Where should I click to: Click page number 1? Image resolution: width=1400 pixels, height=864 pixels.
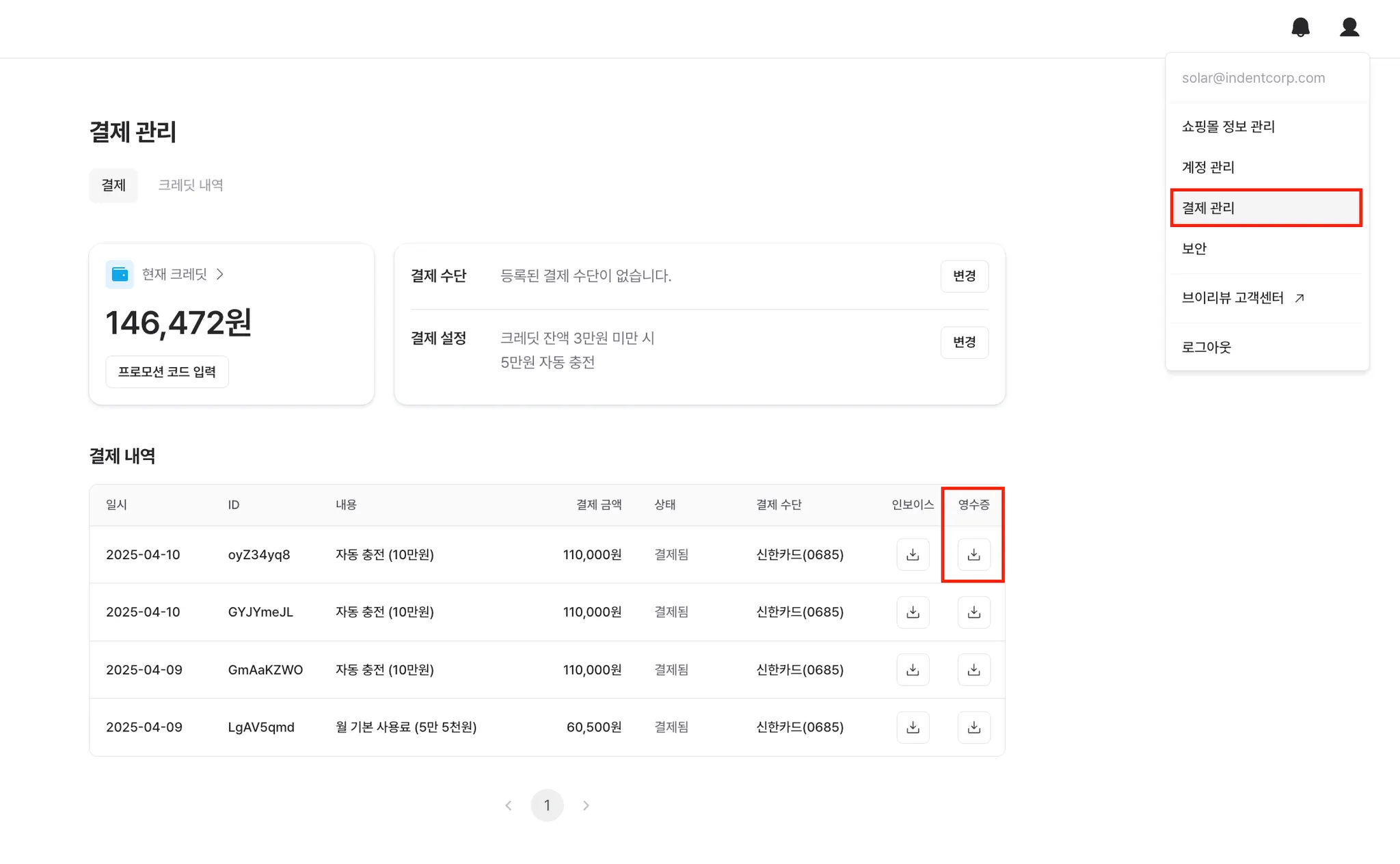[547, 805]
